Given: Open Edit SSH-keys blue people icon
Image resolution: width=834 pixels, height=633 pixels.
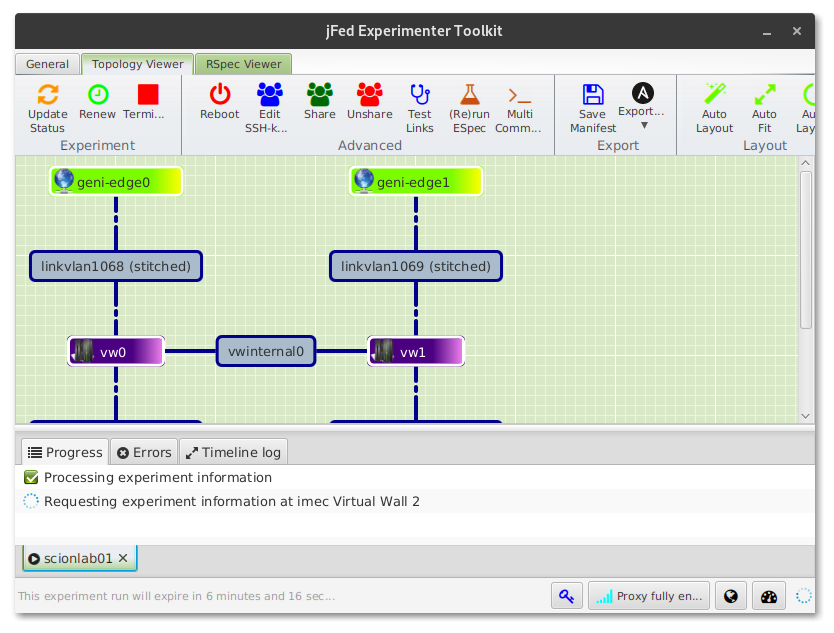Looking at the screenshot, I should click(x=270, y=95).
